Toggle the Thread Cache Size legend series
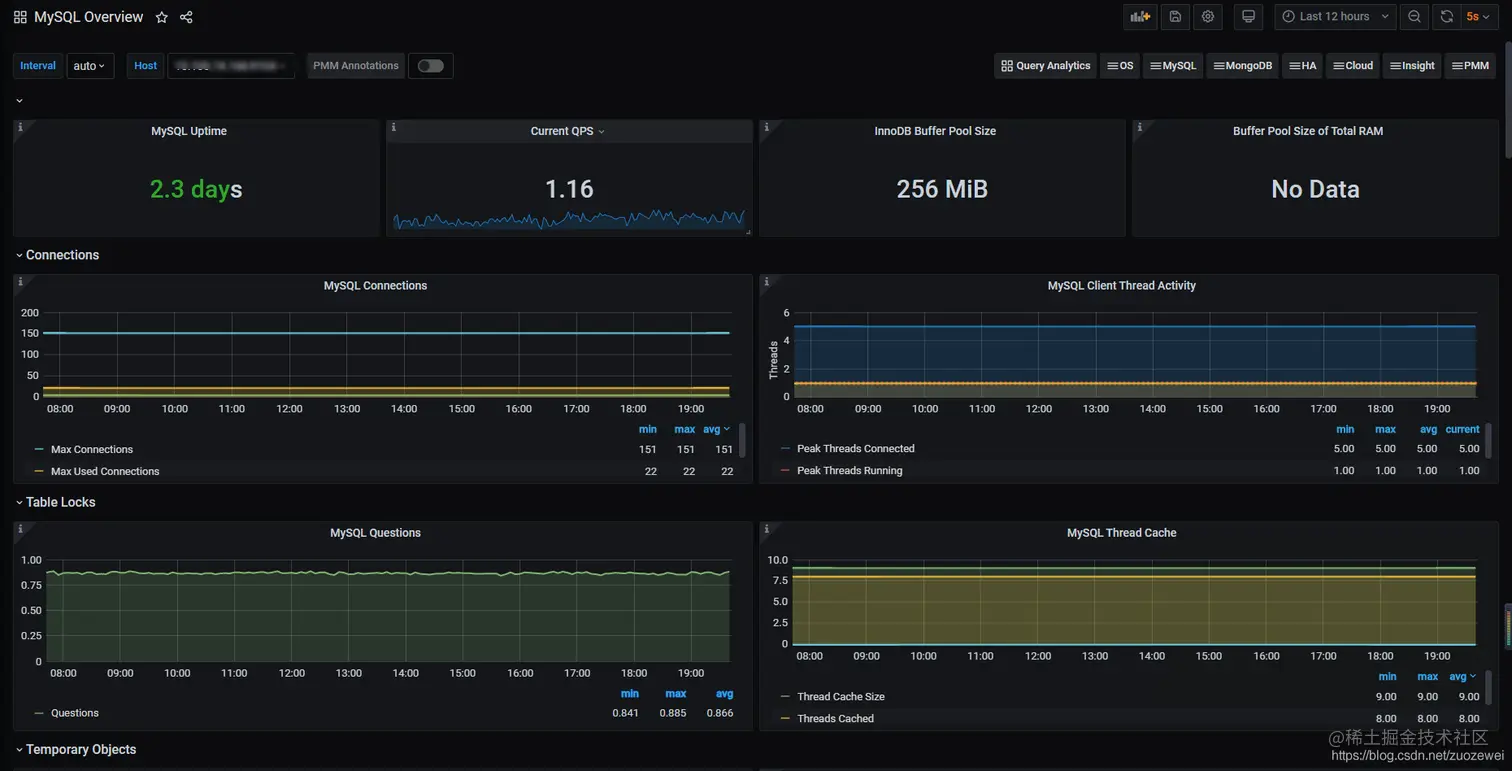Image resolution: width=1512 pixels, height=771 pixels. coord(840,697)
